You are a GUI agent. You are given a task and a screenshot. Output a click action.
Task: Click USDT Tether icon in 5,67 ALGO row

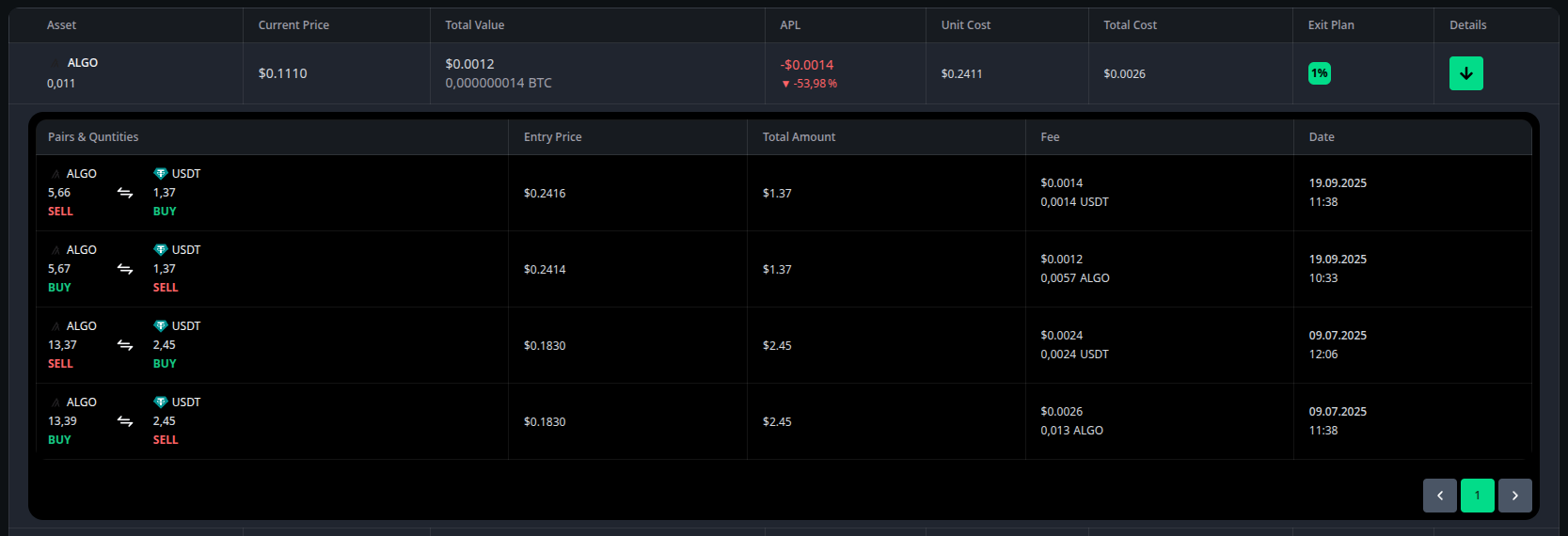[x=160, y=250]
